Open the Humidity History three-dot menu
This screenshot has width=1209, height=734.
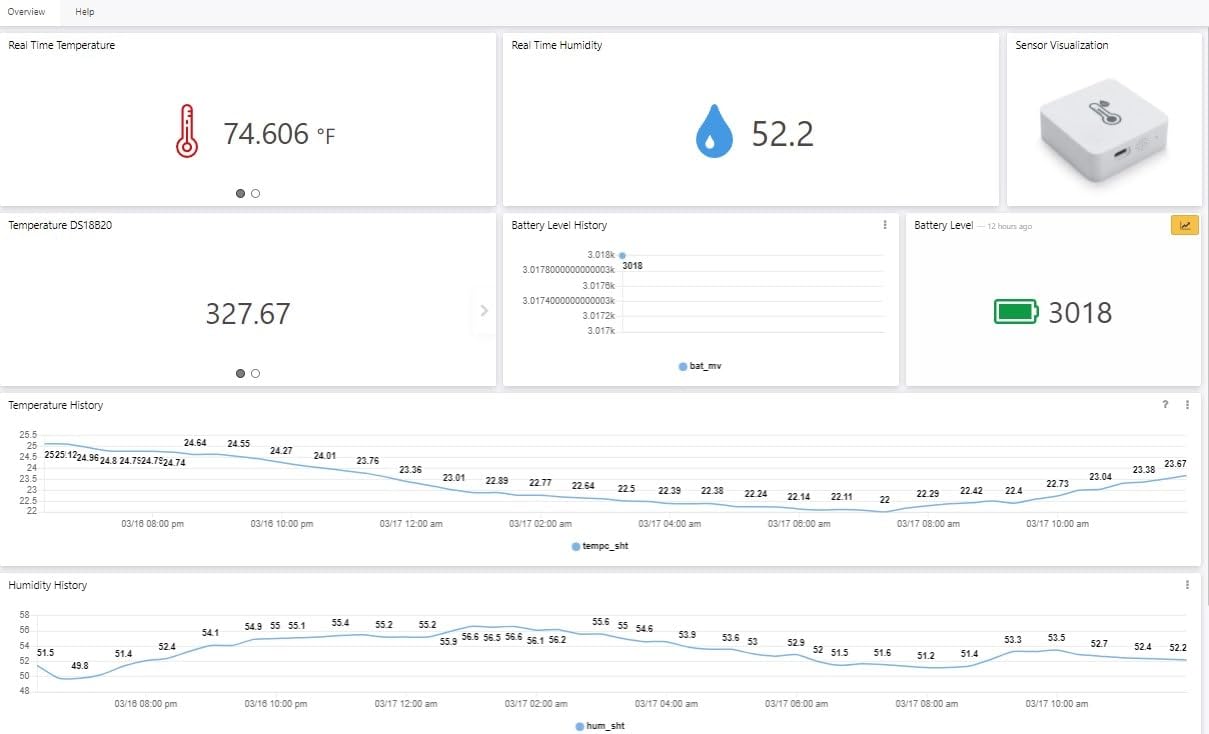pos(1187,585)
